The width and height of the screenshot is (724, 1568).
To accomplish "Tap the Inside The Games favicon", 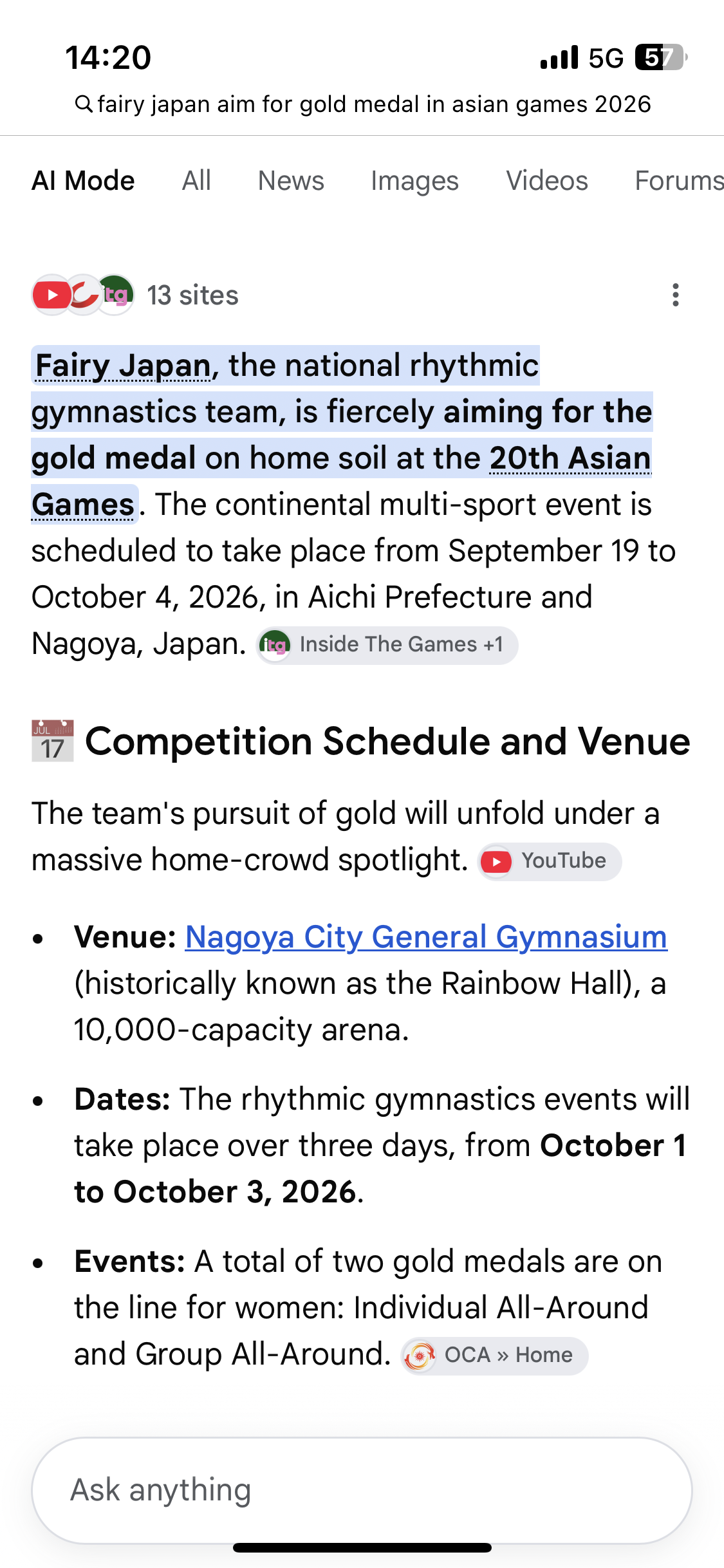I will [116, 295].
